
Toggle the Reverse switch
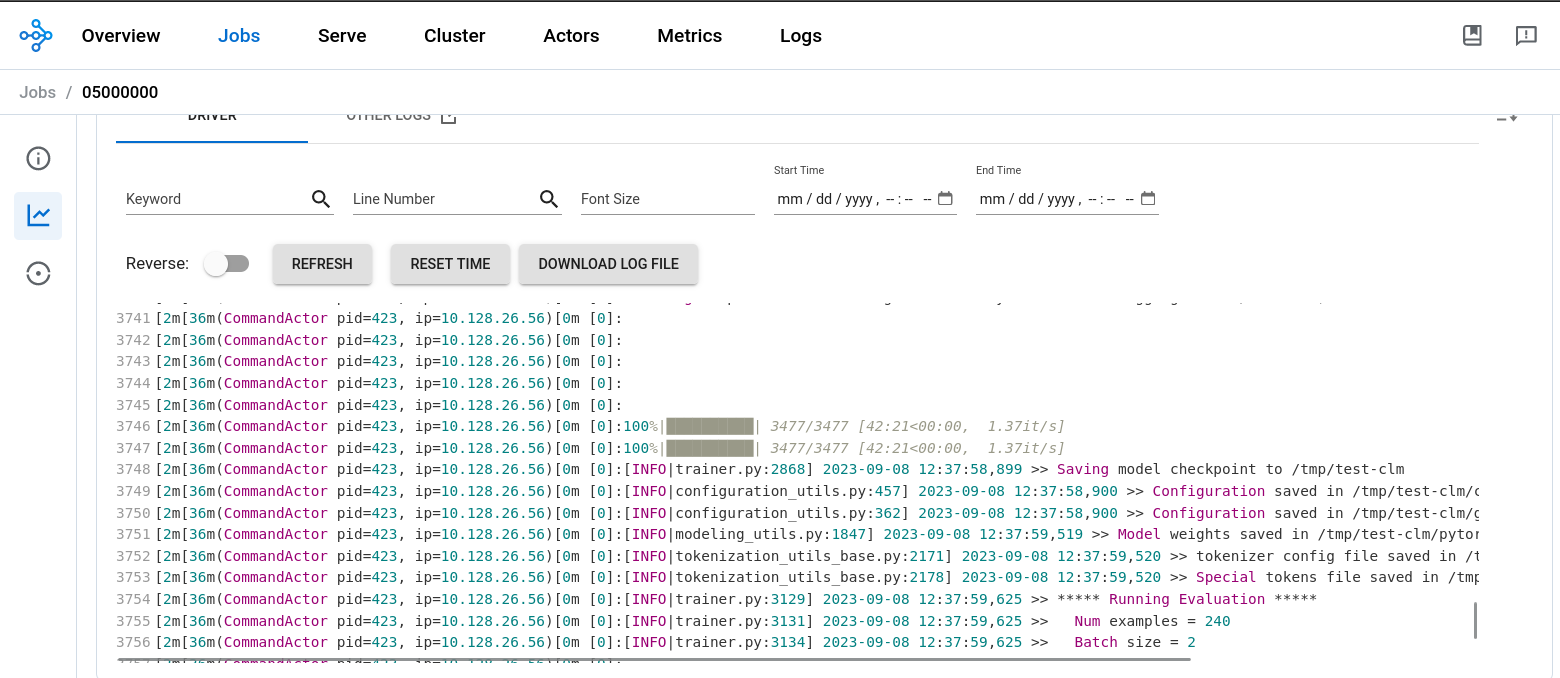(x=226, y=264)
